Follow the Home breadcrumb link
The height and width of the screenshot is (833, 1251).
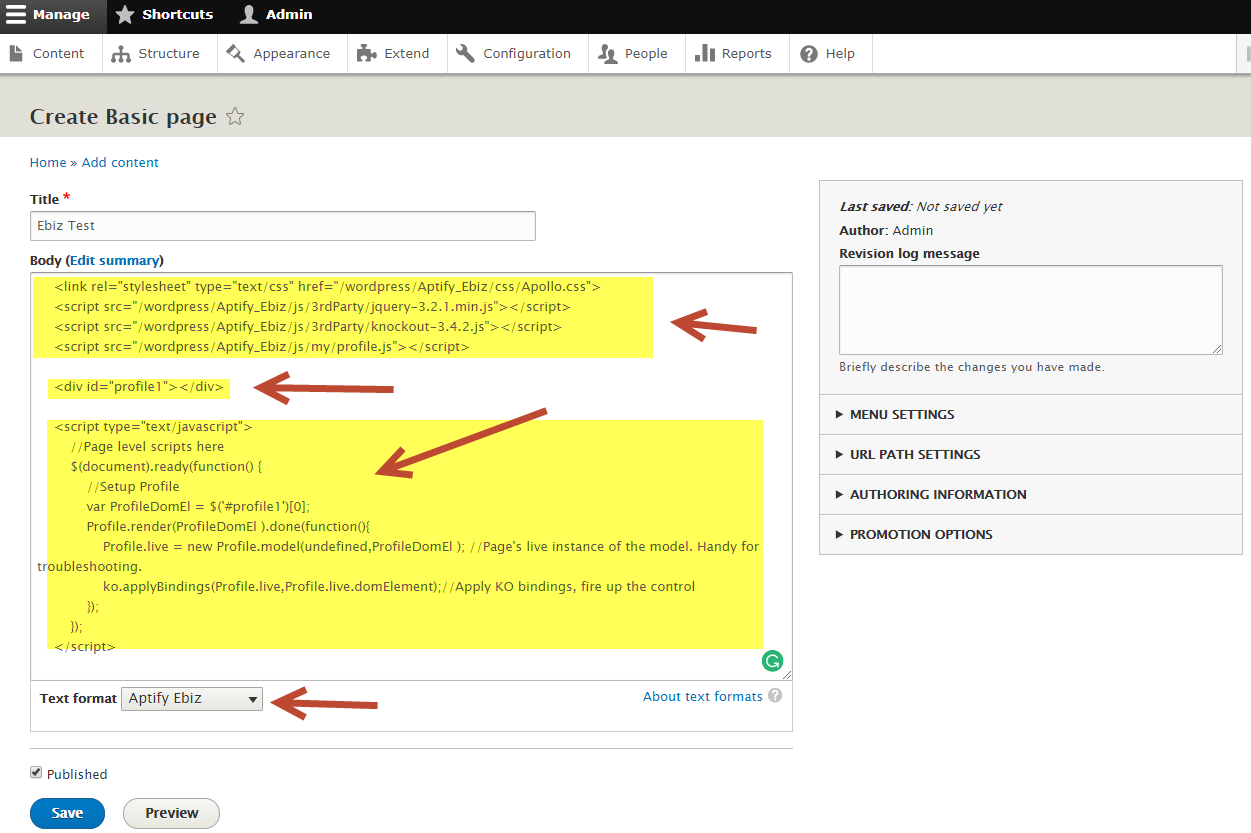point(48,162)
